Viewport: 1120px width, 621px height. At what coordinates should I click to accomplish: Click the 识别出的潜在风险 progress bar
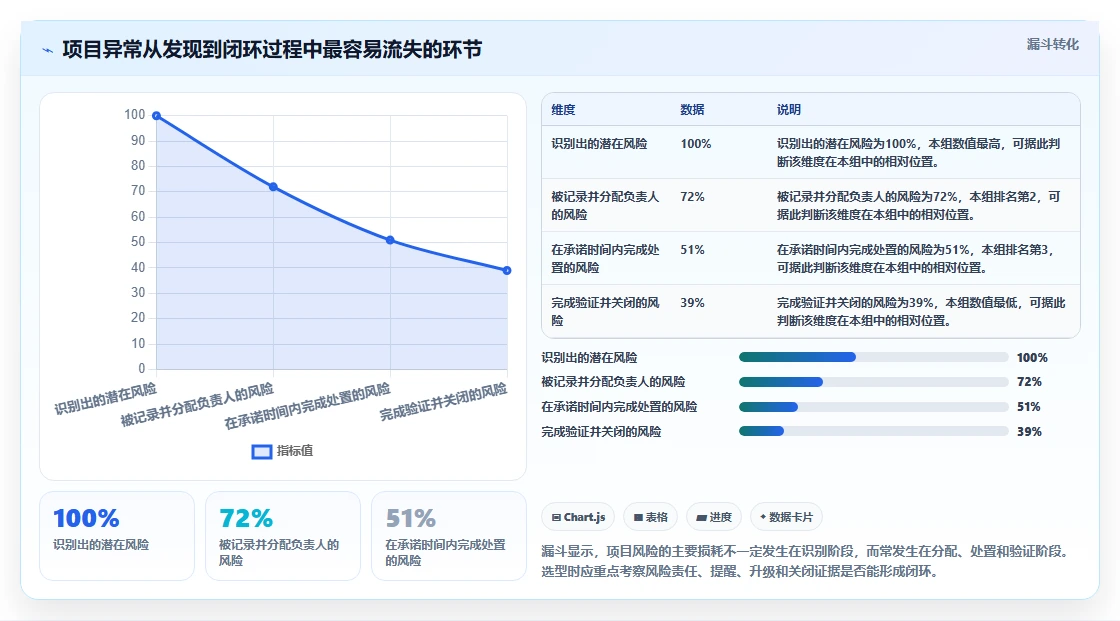point(874,357)
